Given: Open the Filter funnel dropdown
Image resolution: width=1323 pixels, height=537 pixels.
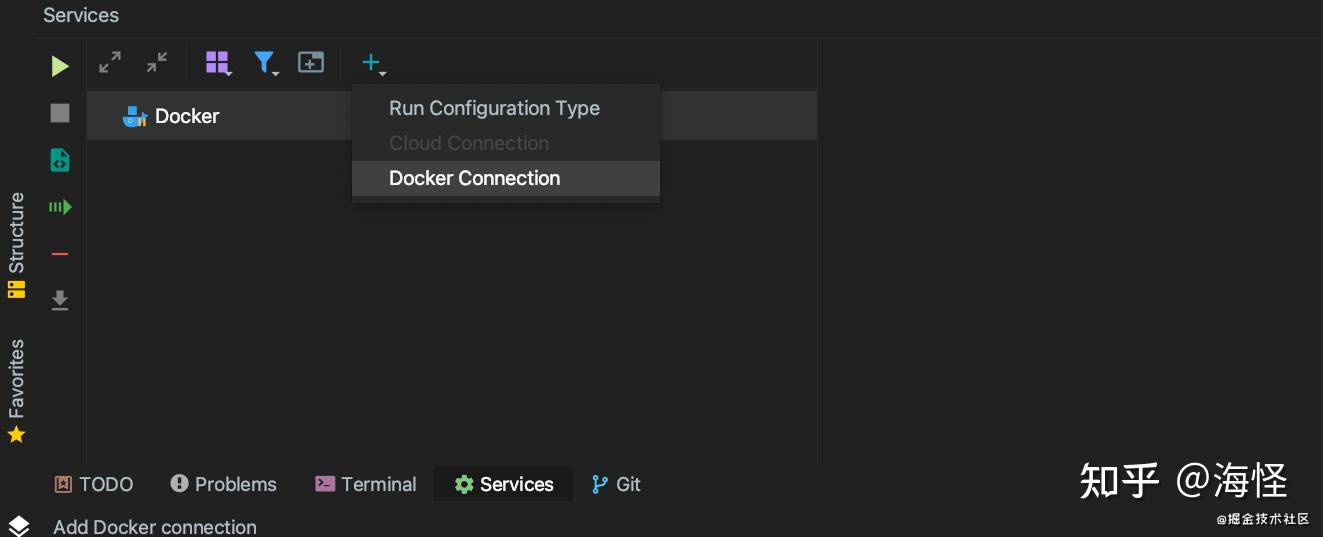Looking at the screenshot, I should 265,63.
